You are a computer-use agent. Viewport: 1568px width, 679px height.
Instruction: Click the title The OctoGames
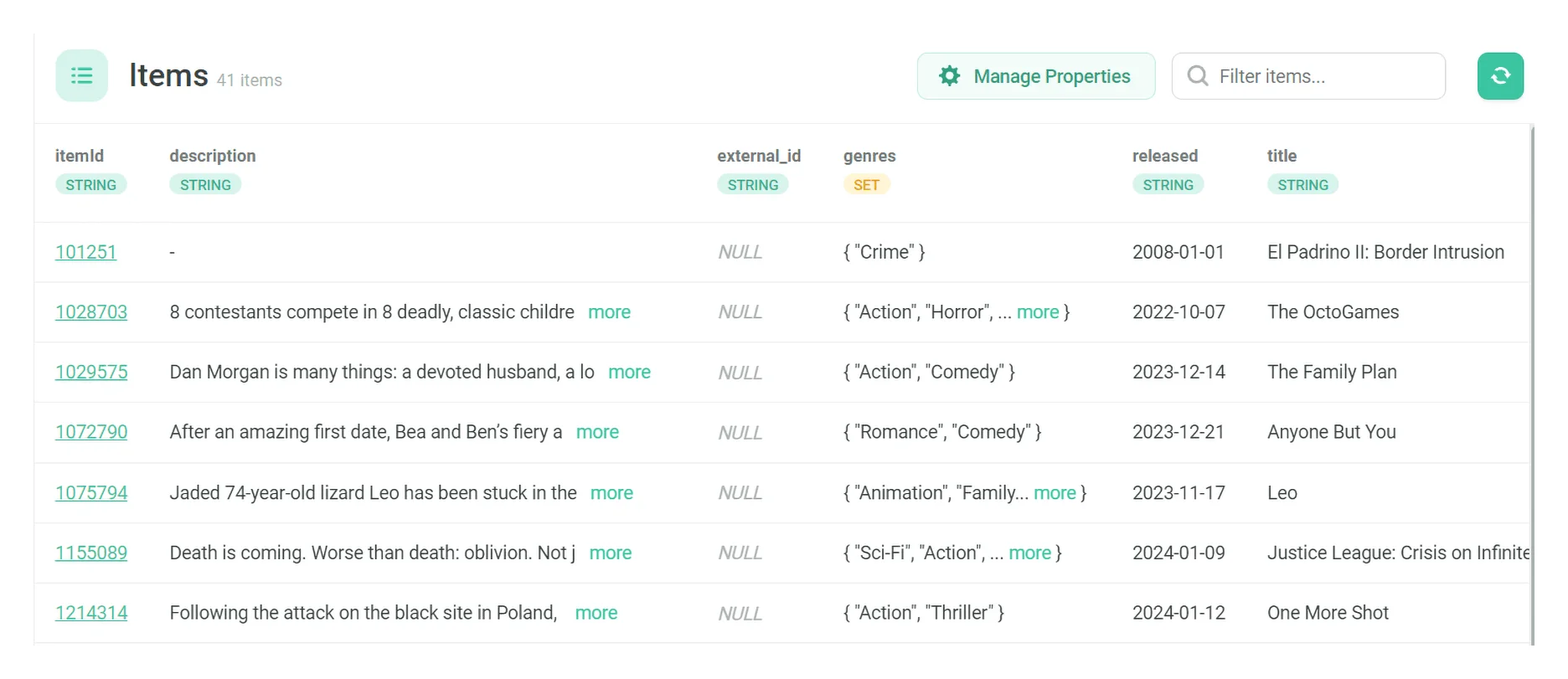(x=1333, y=312)
